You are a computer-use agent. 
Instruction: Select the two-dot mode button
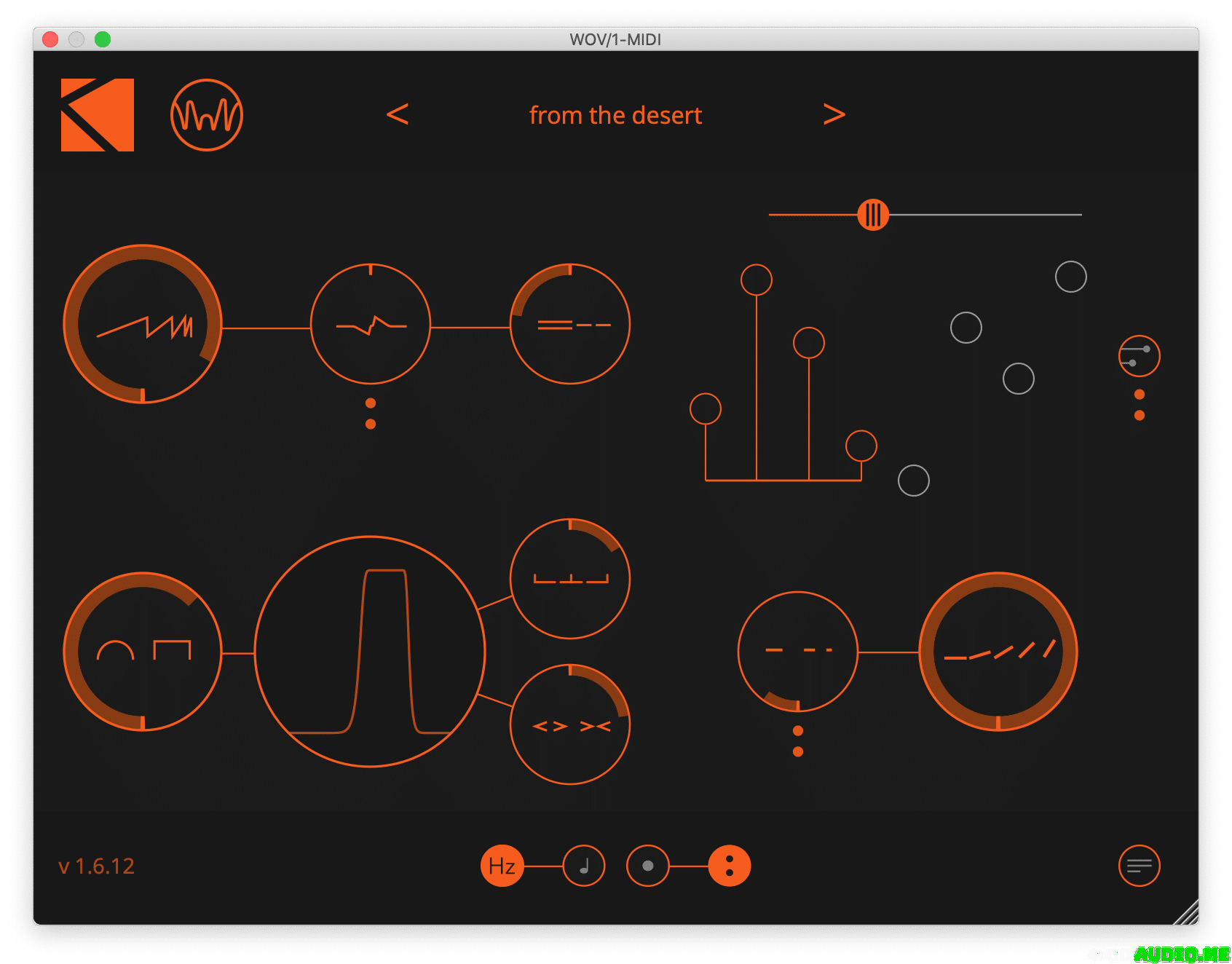(730, 866)
